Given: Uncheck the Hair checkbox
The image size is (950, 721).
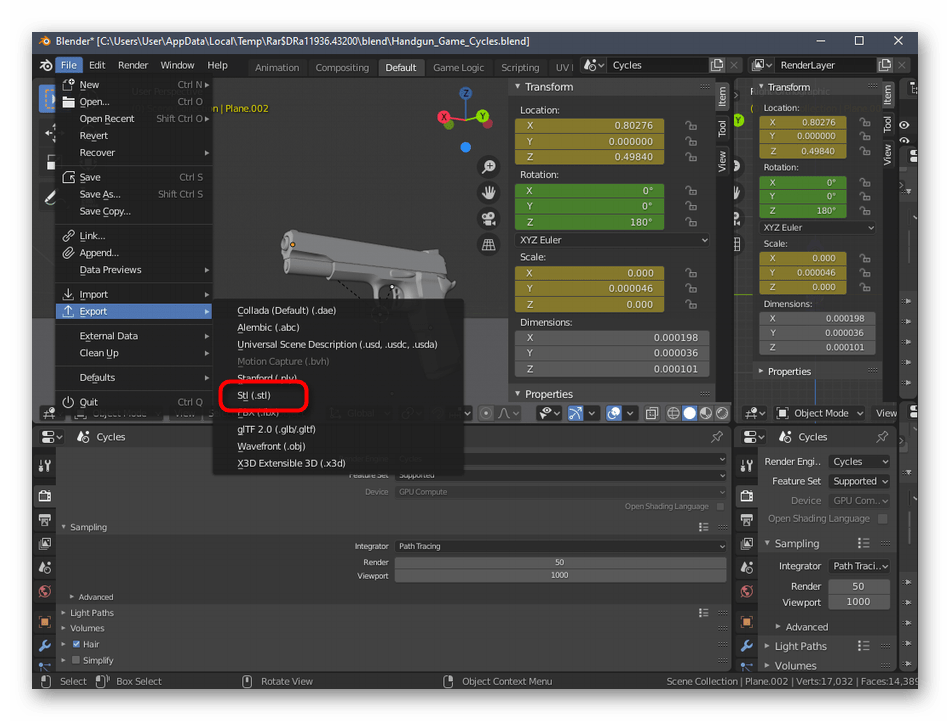Looking at the screenshot, I should click(x=76, y=644).
